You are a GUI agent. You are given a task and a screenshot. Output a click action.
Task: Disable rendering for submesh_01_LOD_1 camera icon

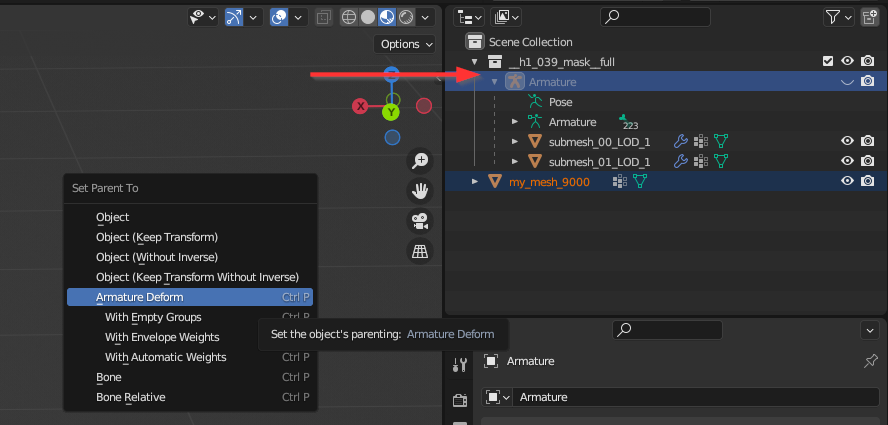click(868, 161)
